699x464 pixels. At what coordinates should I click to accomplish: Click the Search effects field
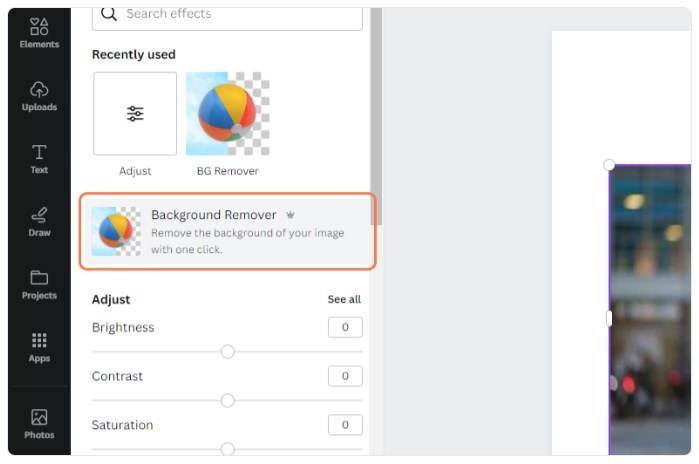227,18
